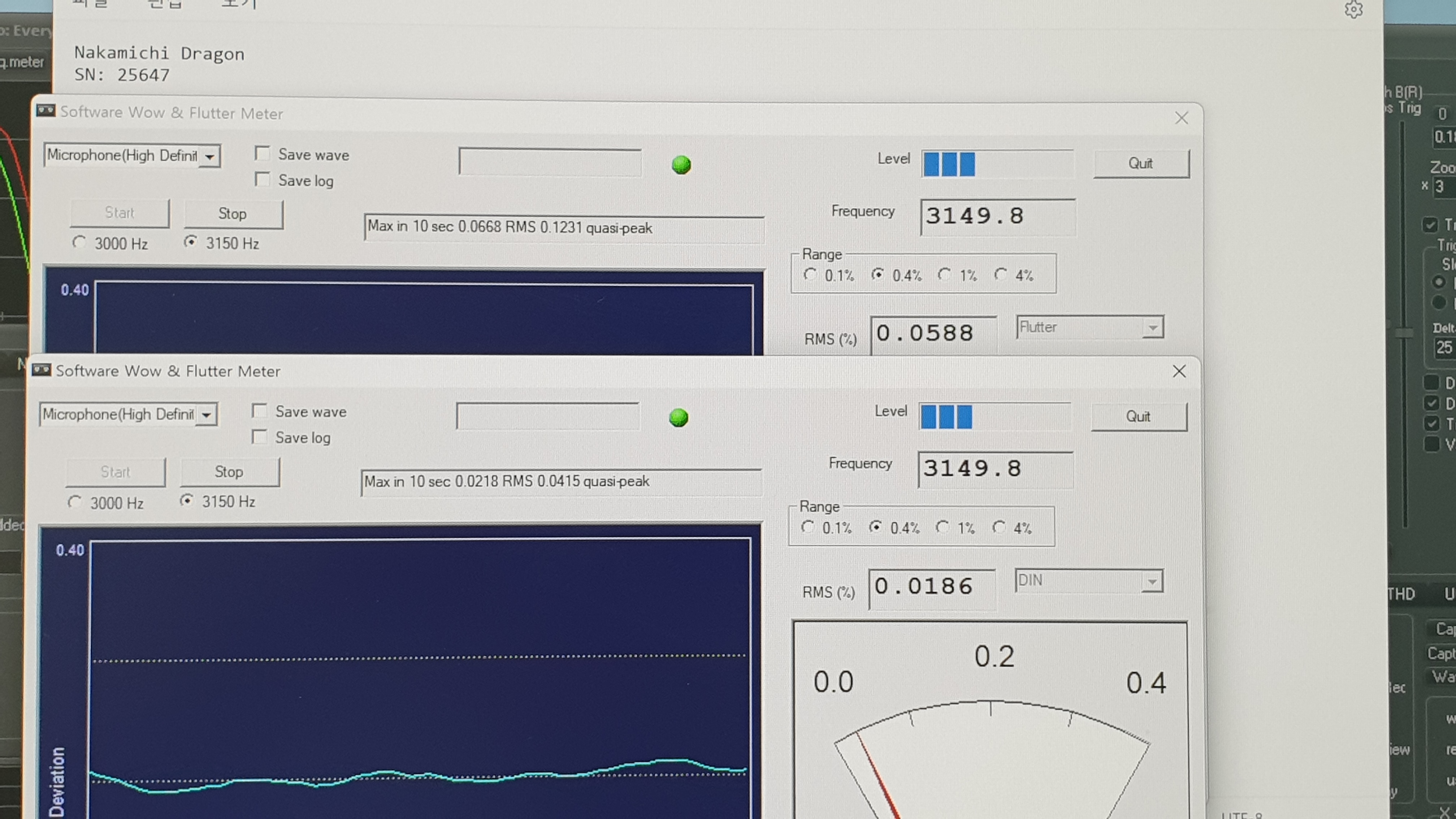Screen dimensions: 1456x819
Task: Click the green status indicator in the lower window
Action: [x=678, y=418]
